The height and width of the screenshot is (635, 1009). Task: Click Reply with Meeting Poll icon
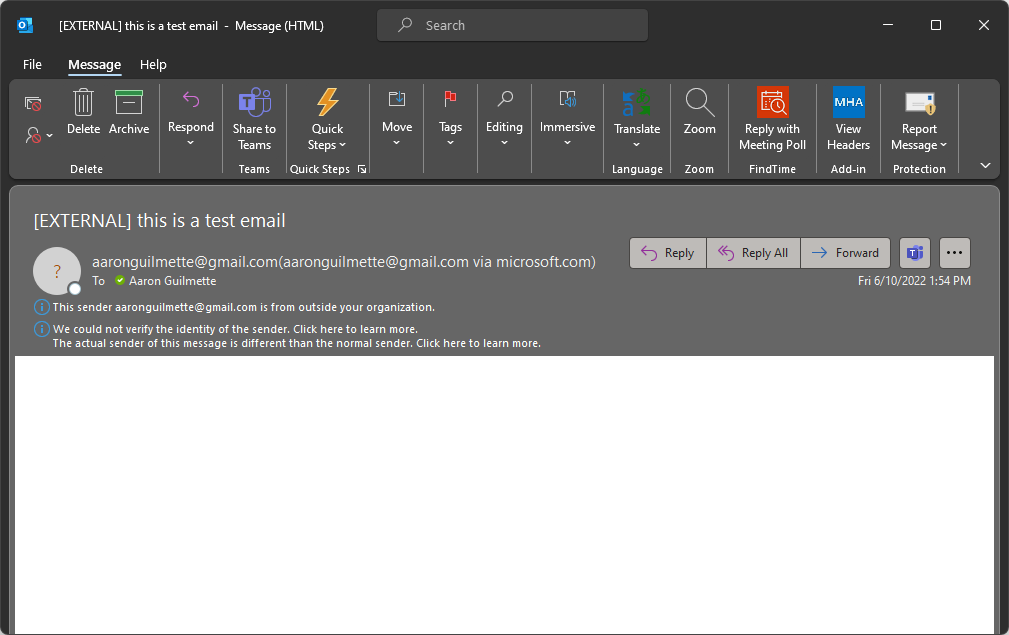point(772,103)
